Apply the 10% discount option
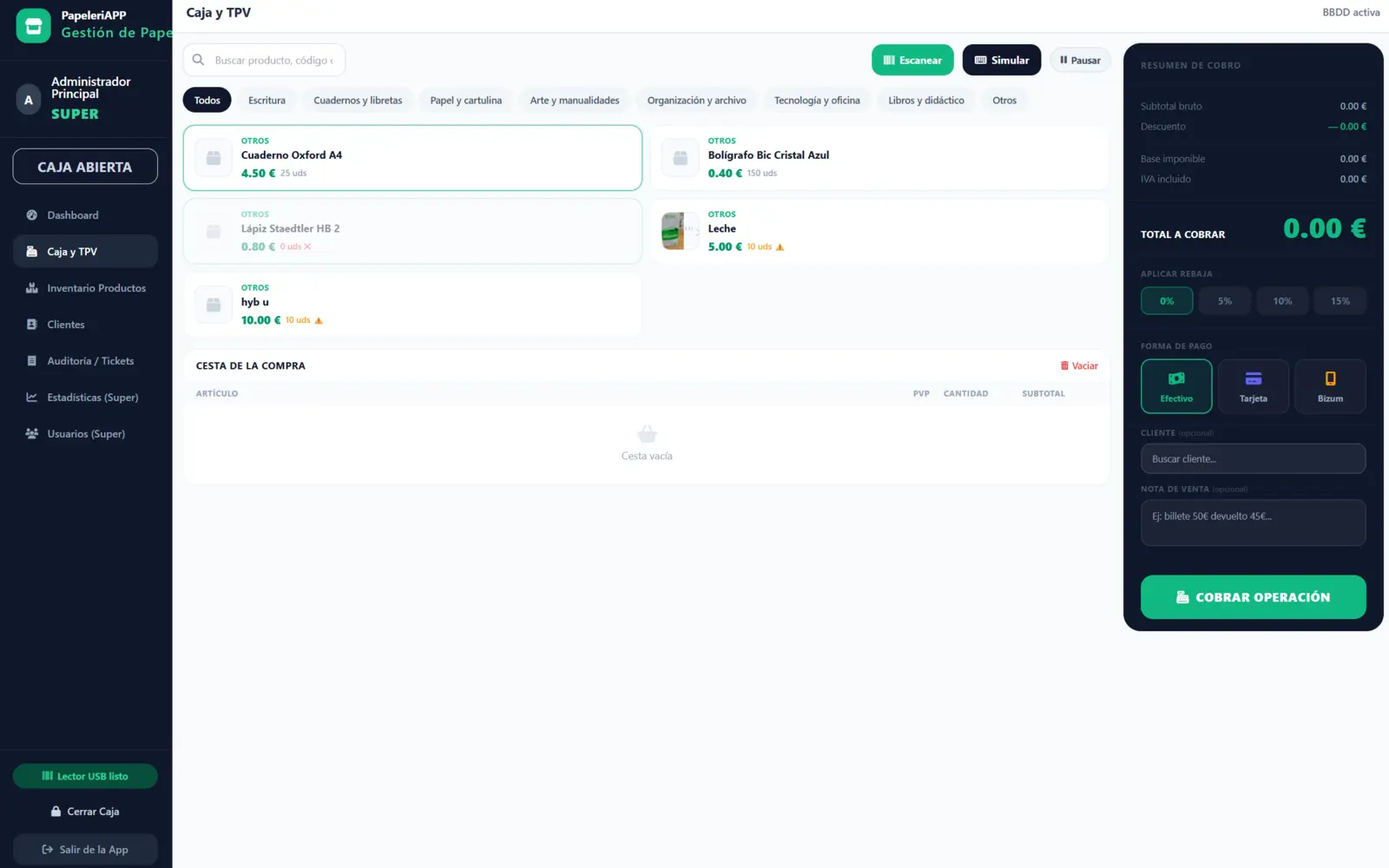The image size is (1389, 868). (1282, 301)
